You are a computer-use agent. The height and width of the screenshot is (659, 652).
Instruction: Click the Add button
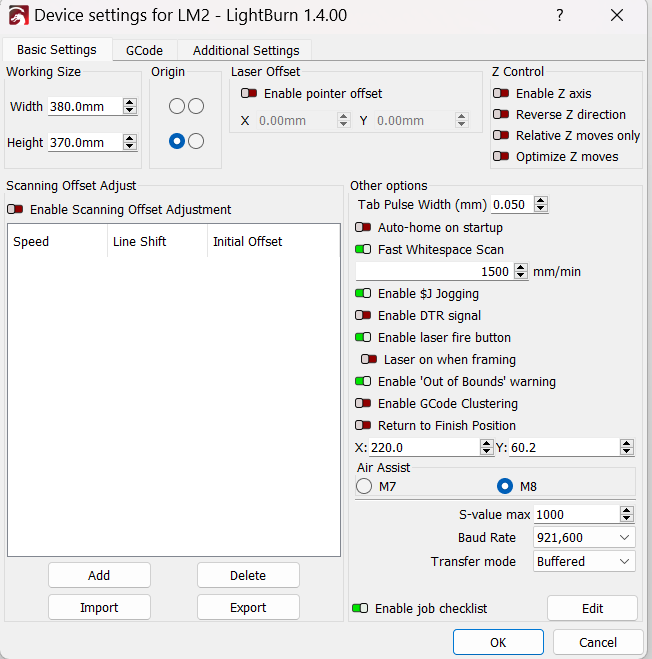pos(99,575)
